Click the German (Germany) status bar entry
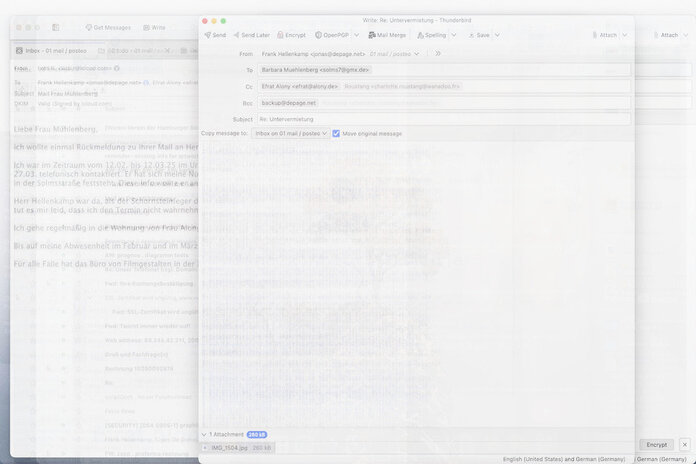Screen dimensions: 696x464 pyautogui.click(x=661, y=459)
